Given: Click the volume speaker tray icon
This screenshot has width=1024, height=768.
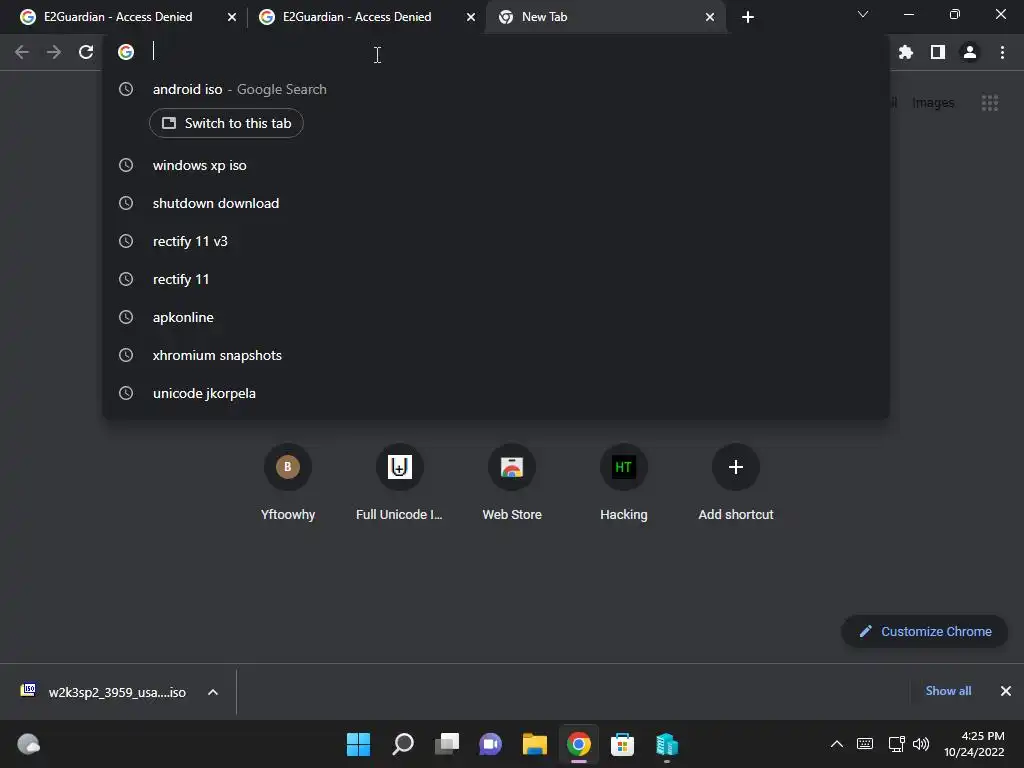Looking at the screenshot, I should click(921, 744).
